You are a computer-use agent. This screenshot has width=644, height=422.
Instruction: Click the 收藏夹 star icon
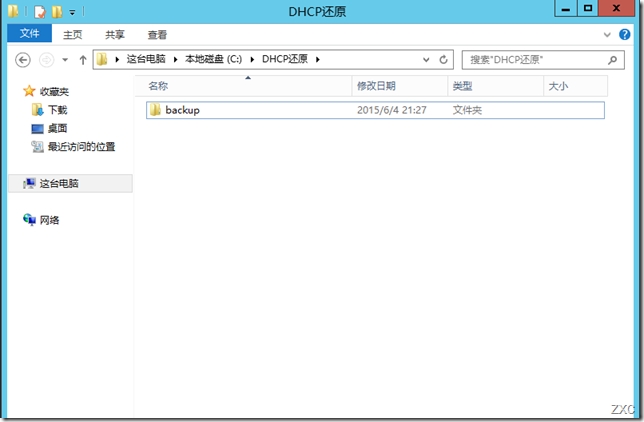29,91
